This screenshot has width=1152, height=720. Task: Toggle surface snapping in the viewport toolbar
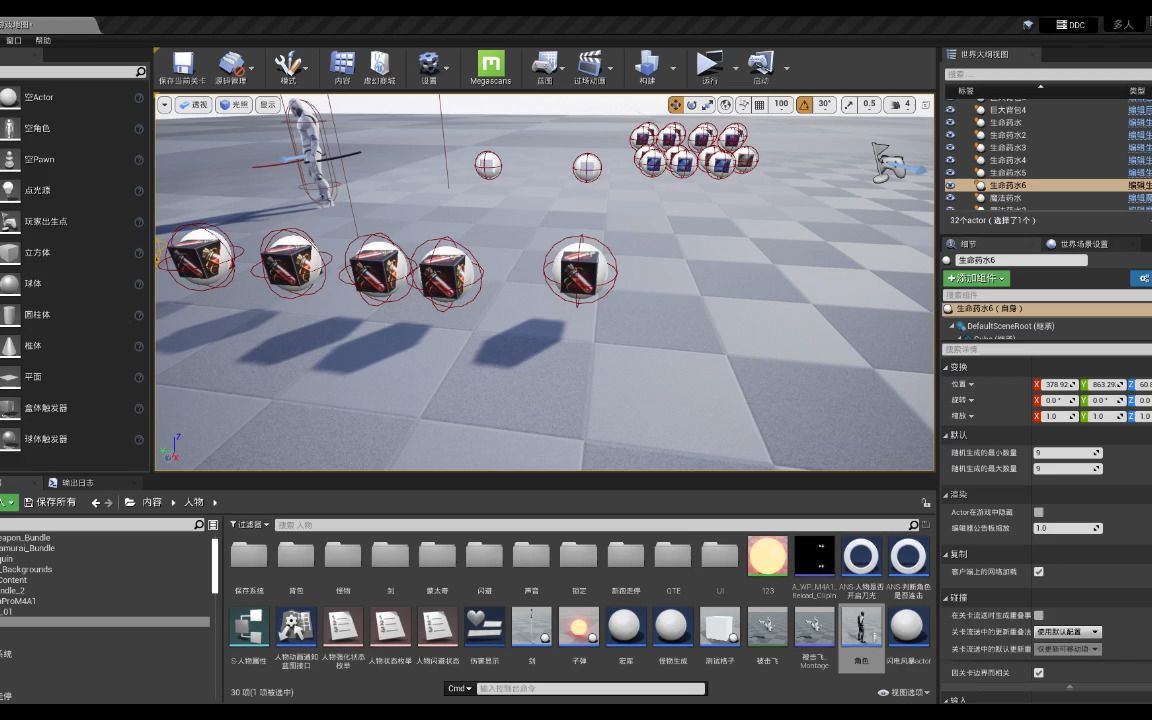pos(741,104)
